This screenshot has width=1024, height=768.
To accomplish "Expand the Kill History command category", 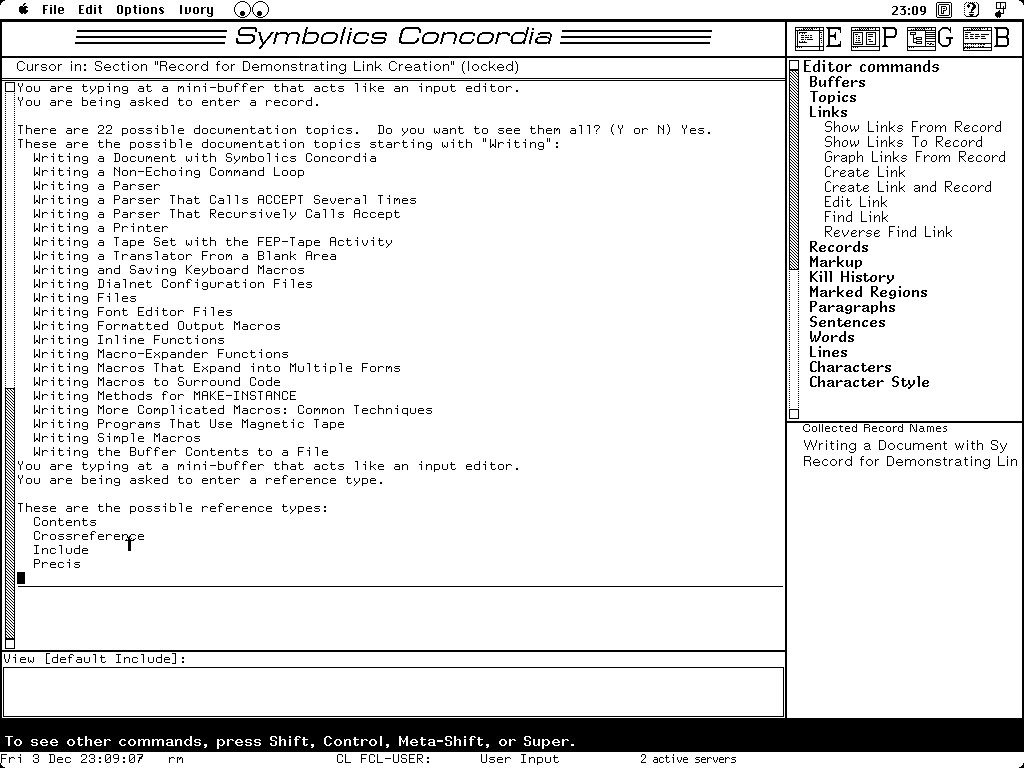I will pos(852,278).
